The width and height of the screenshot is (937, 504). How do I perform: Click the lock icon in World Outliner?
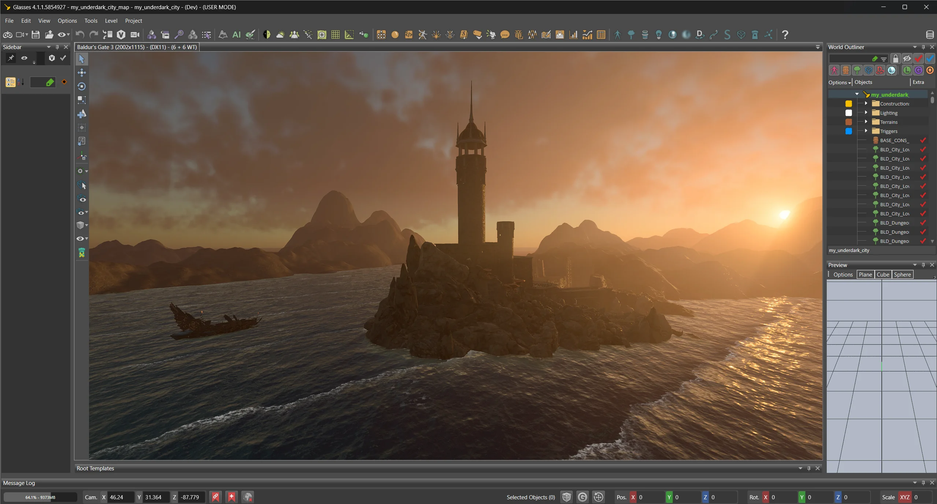point(896,59)
